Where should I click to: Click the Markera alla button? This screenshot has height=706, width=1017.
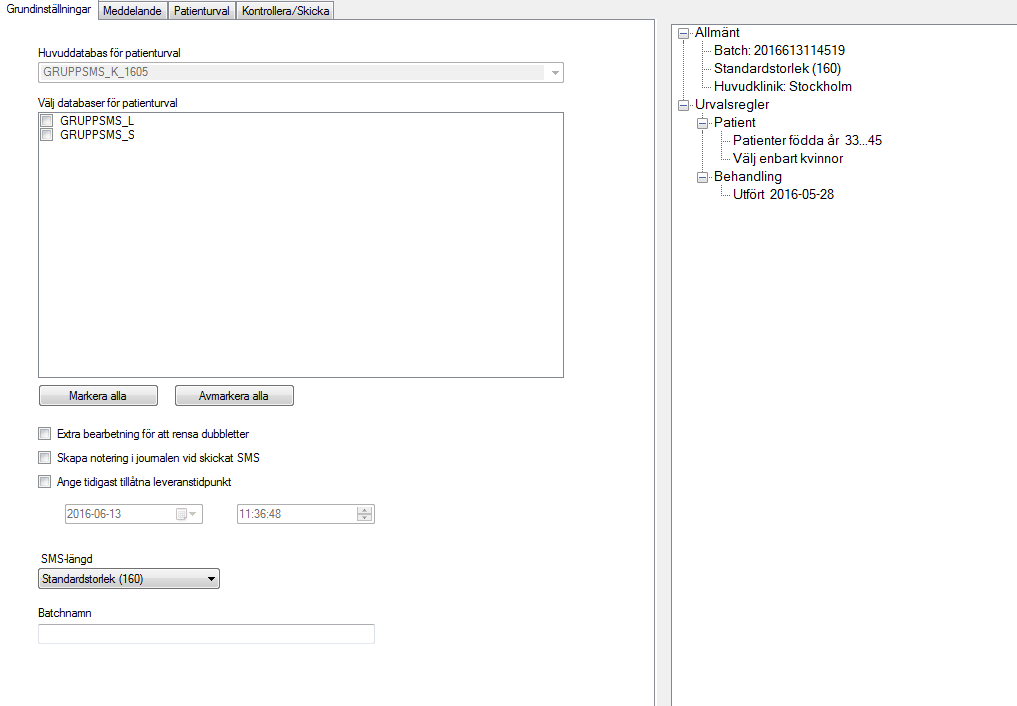[98, 395]
